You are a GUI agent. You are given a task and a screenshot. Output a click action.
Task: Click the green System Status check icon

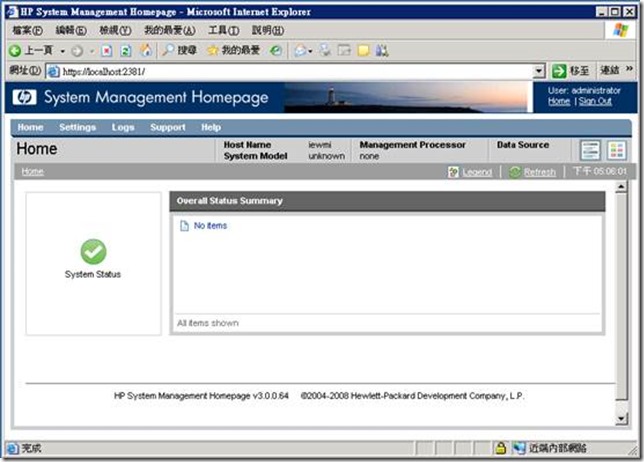click(x=93, y=251)
